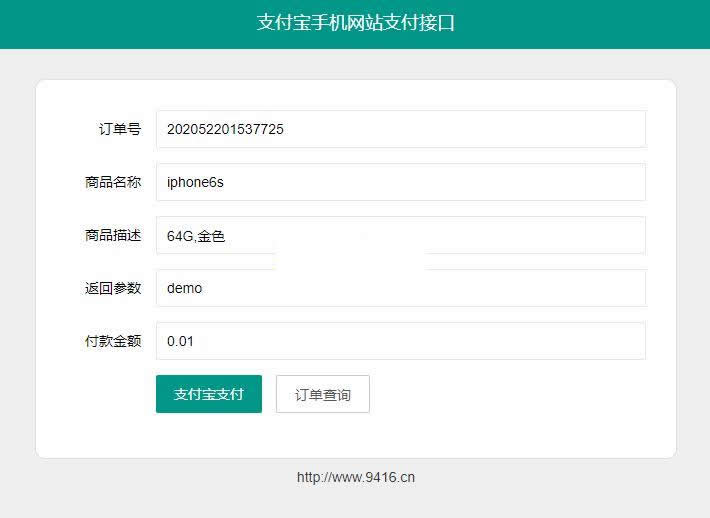Click the demo text in return parameter
The image size is (710, 518).
[184, 288]
